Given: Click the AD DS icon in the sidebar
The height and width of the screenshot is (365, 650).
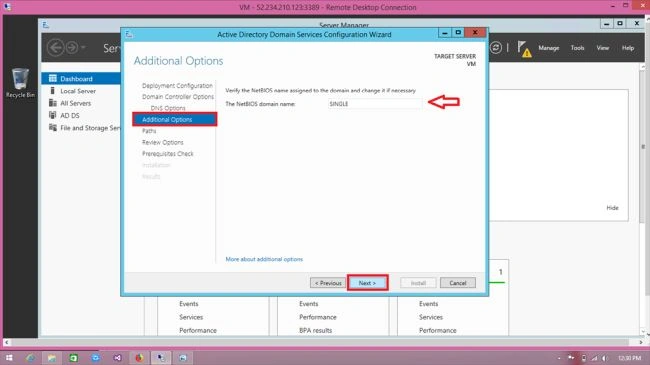Looking at the screenshot, I should 53,115.
